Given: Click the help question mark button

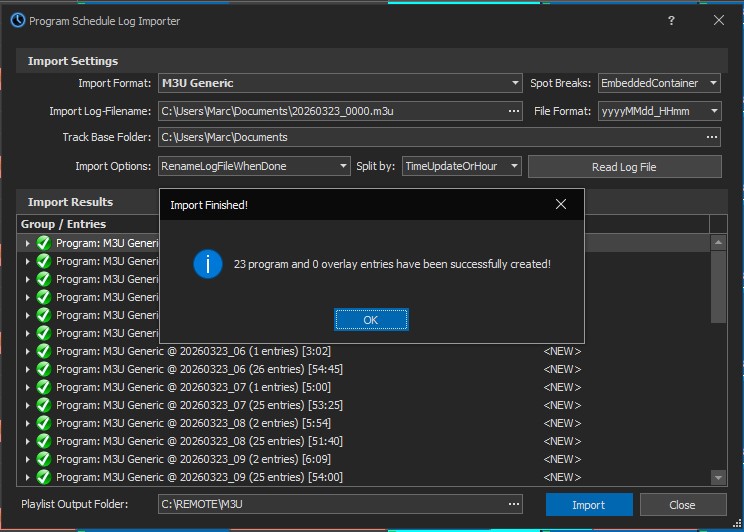Looking at the screenshot, I should (671, 20).
